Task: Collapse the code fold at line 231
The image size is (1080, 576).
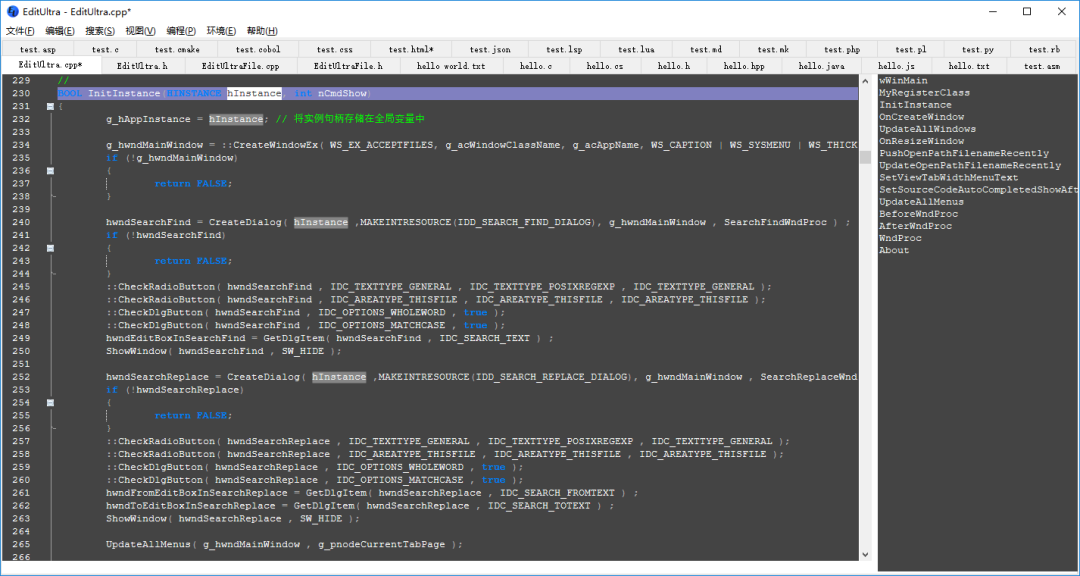Action: point(50,106)
